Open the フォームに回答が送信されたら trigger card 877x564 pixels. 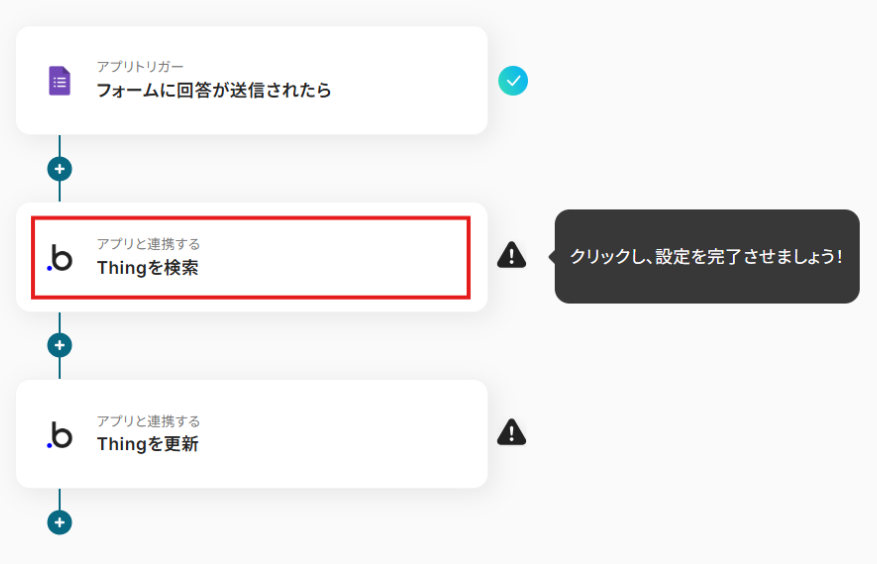coord(252,80)
